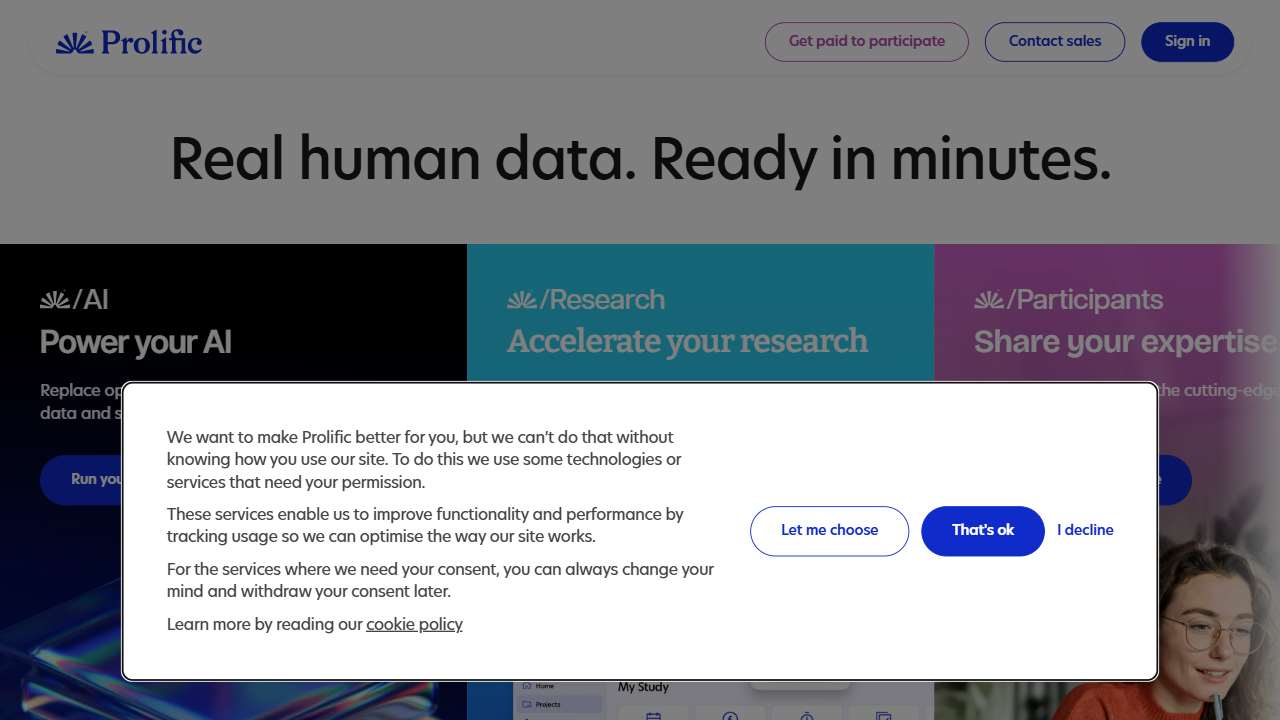This screenshot has width=1280, height=720.
Task: Click the 'My Study' title in preview
Action: point(643,687)
